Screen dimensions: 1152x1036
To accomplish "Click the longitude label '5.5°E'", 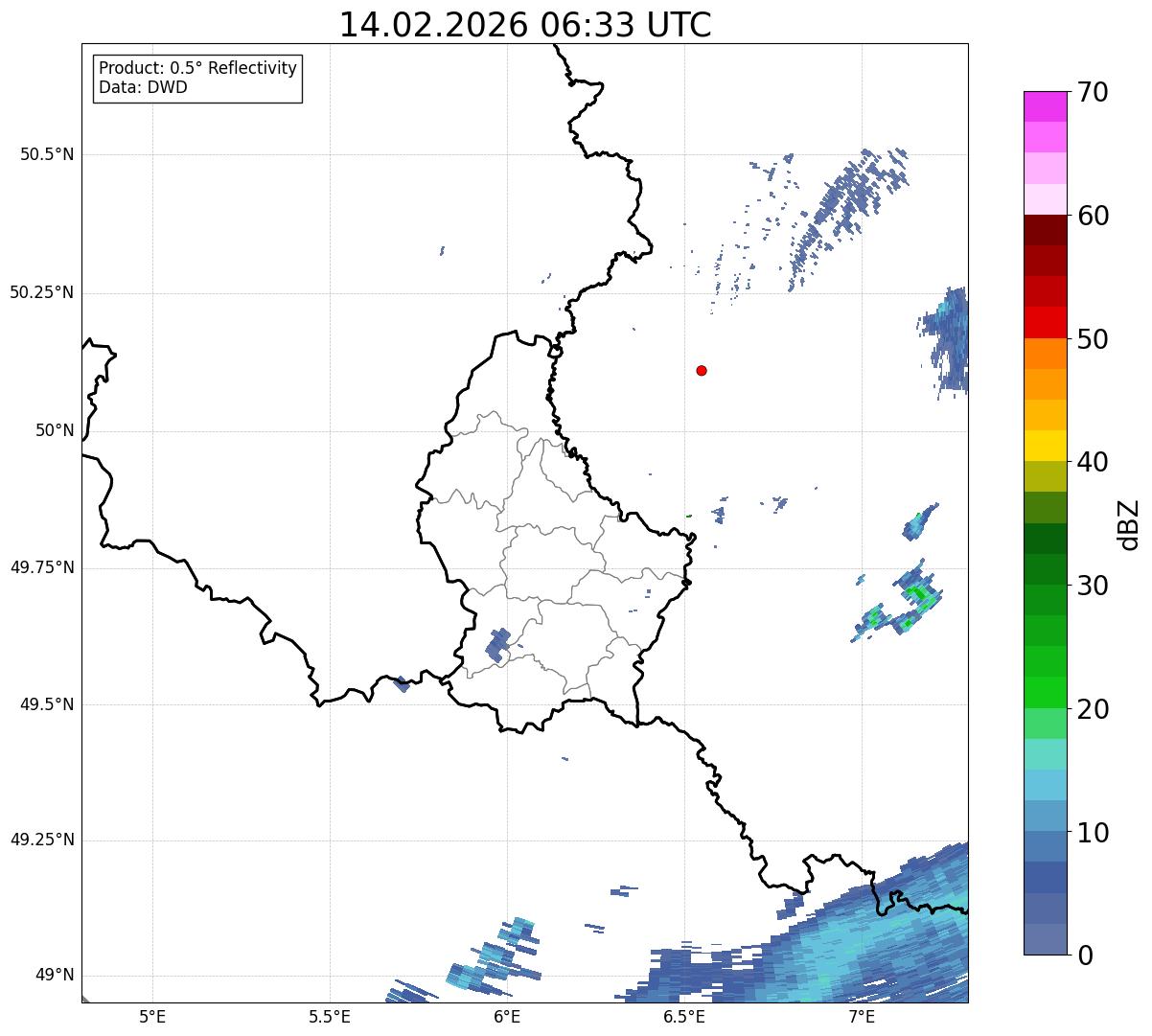I will (x=330, y=1017).
